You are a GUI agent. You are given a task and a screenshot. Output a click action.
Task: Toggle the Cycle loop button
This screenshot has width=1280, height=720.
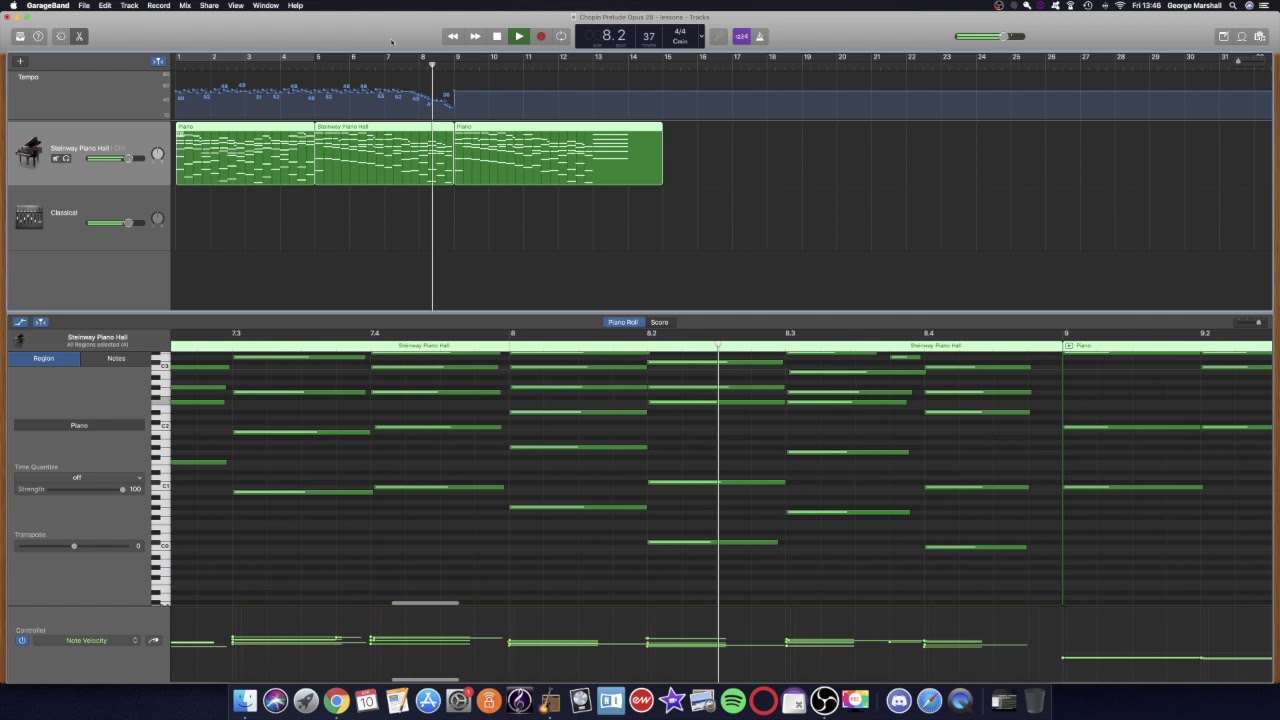(562, 36)
